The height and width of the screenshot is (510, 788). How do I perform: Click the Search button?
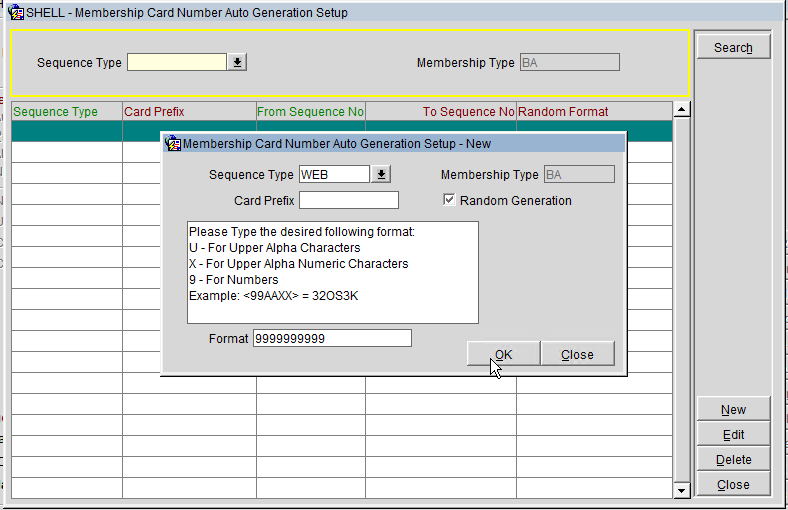(x=733, y=47)
